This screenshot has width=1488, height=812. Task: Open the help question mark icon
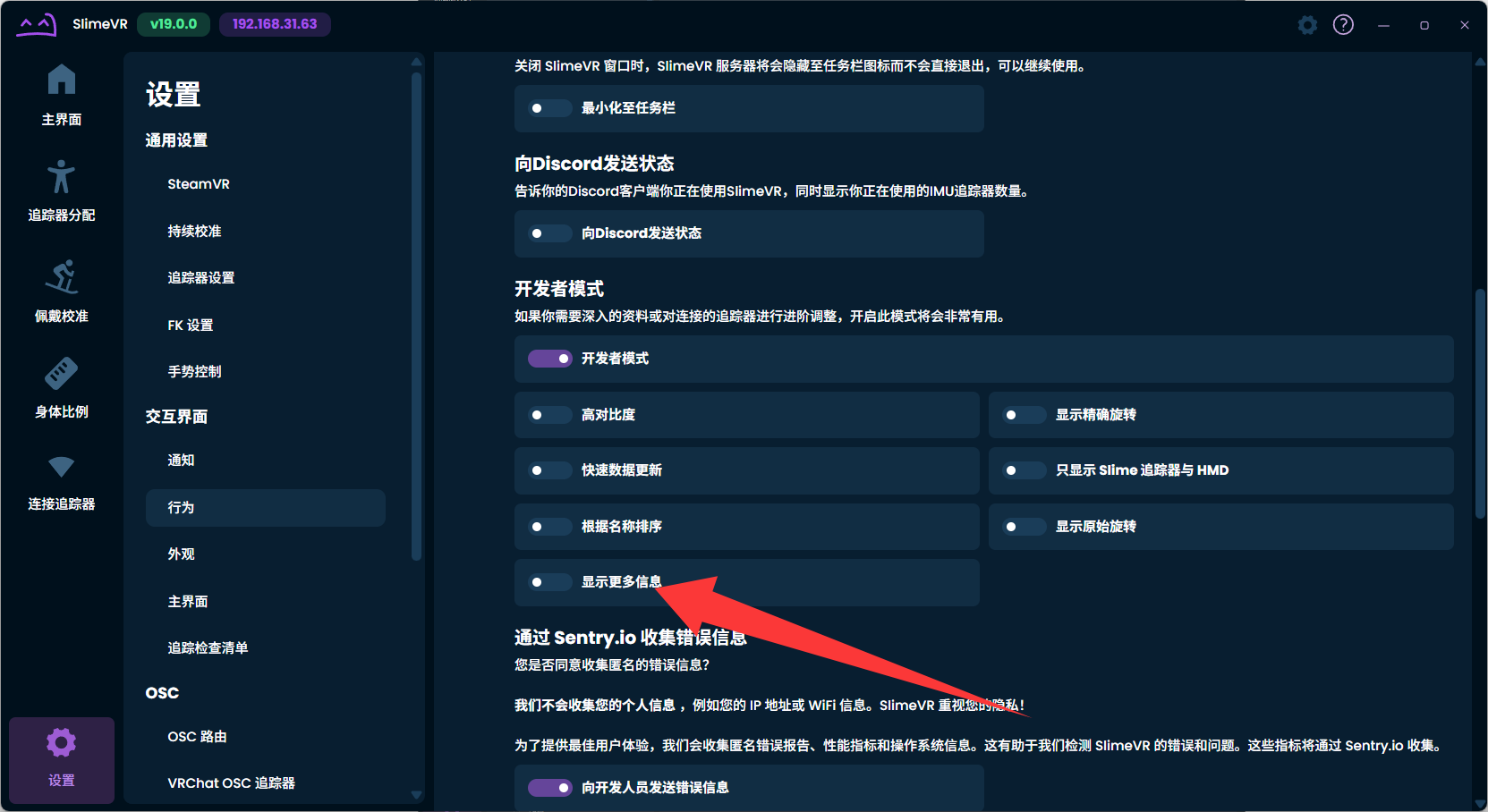1343,25
